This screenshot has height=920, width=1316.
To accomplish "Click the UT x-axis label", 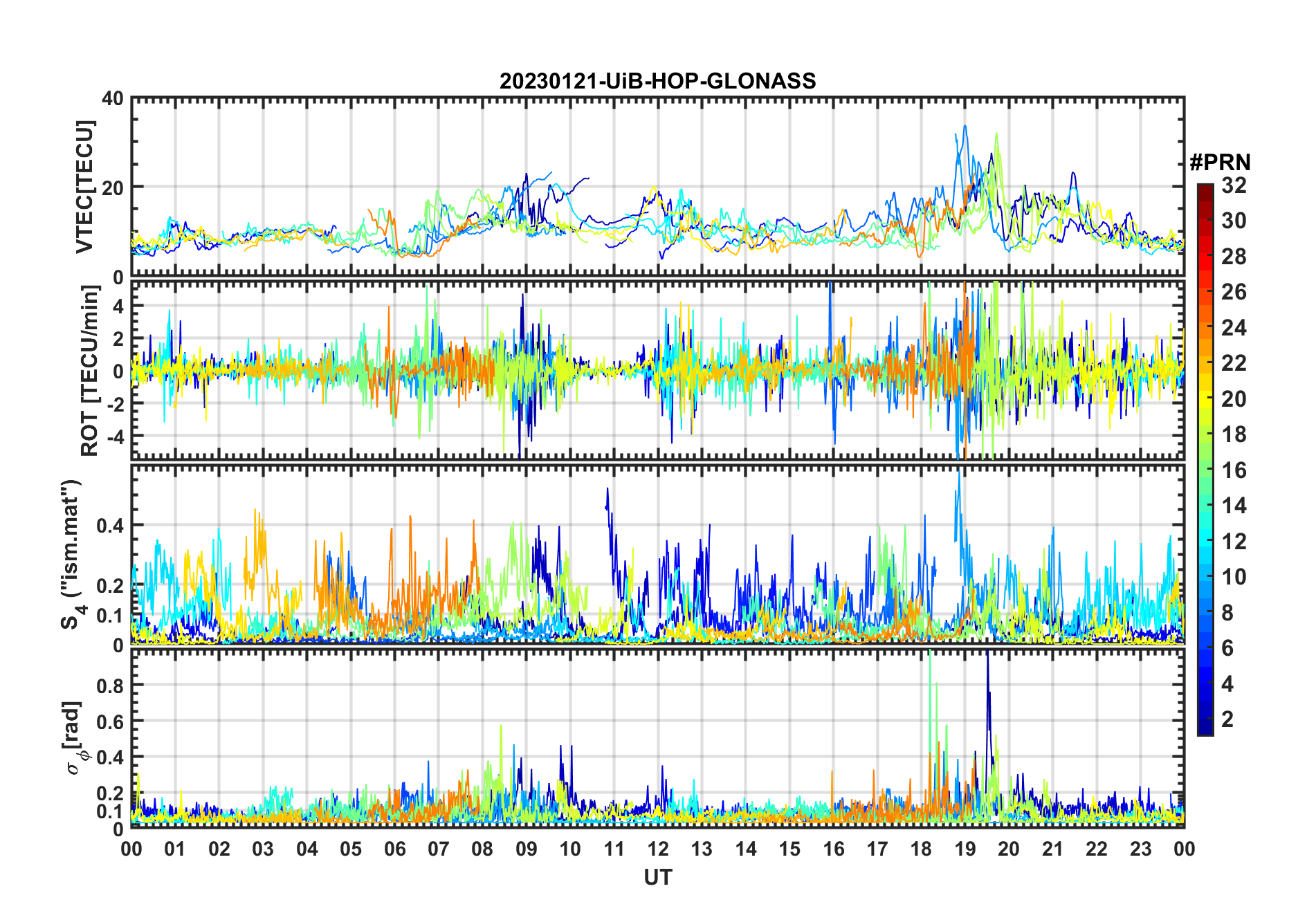I will 657,878.
